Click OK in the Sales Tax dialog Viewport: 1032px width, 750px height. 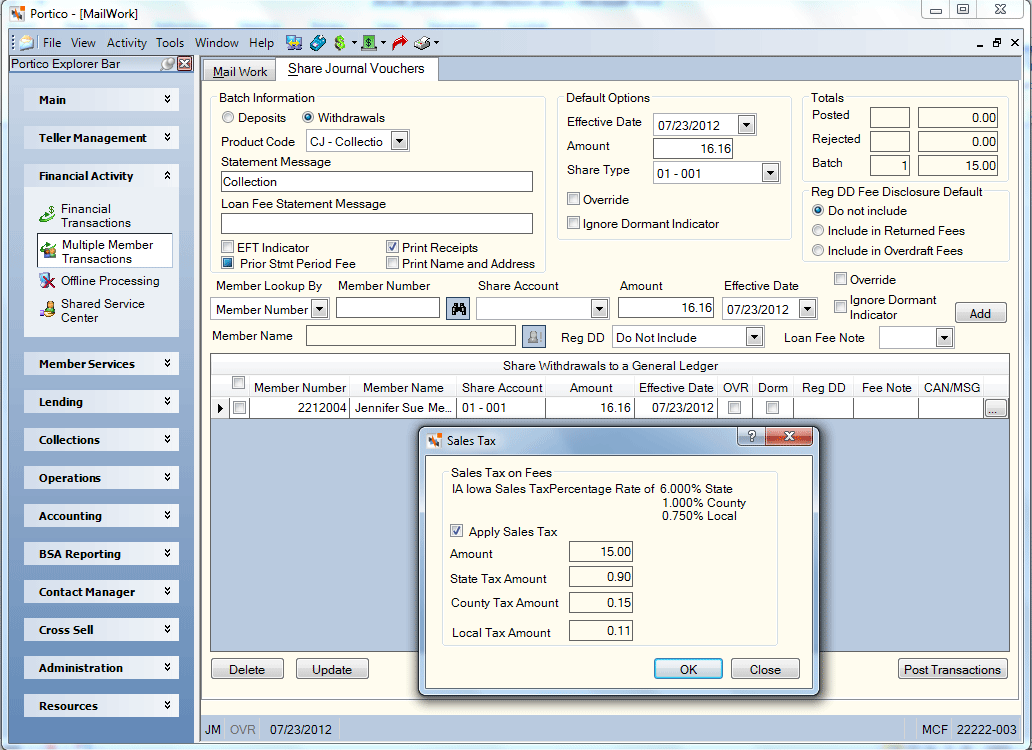coord(688,669)
